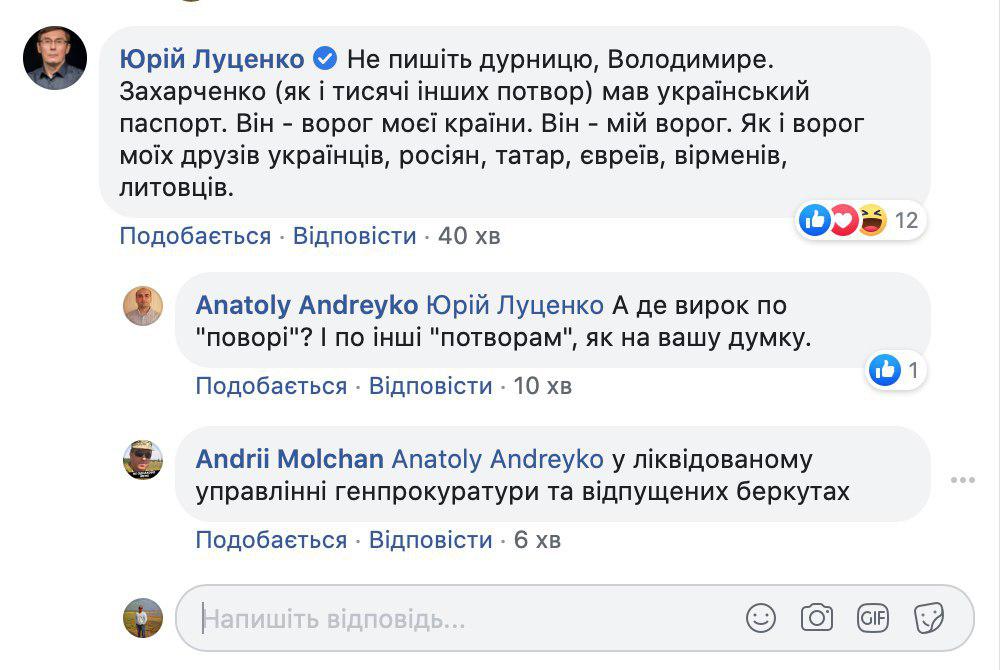Open Юрій Луценко's profile picture

[55, 58]
